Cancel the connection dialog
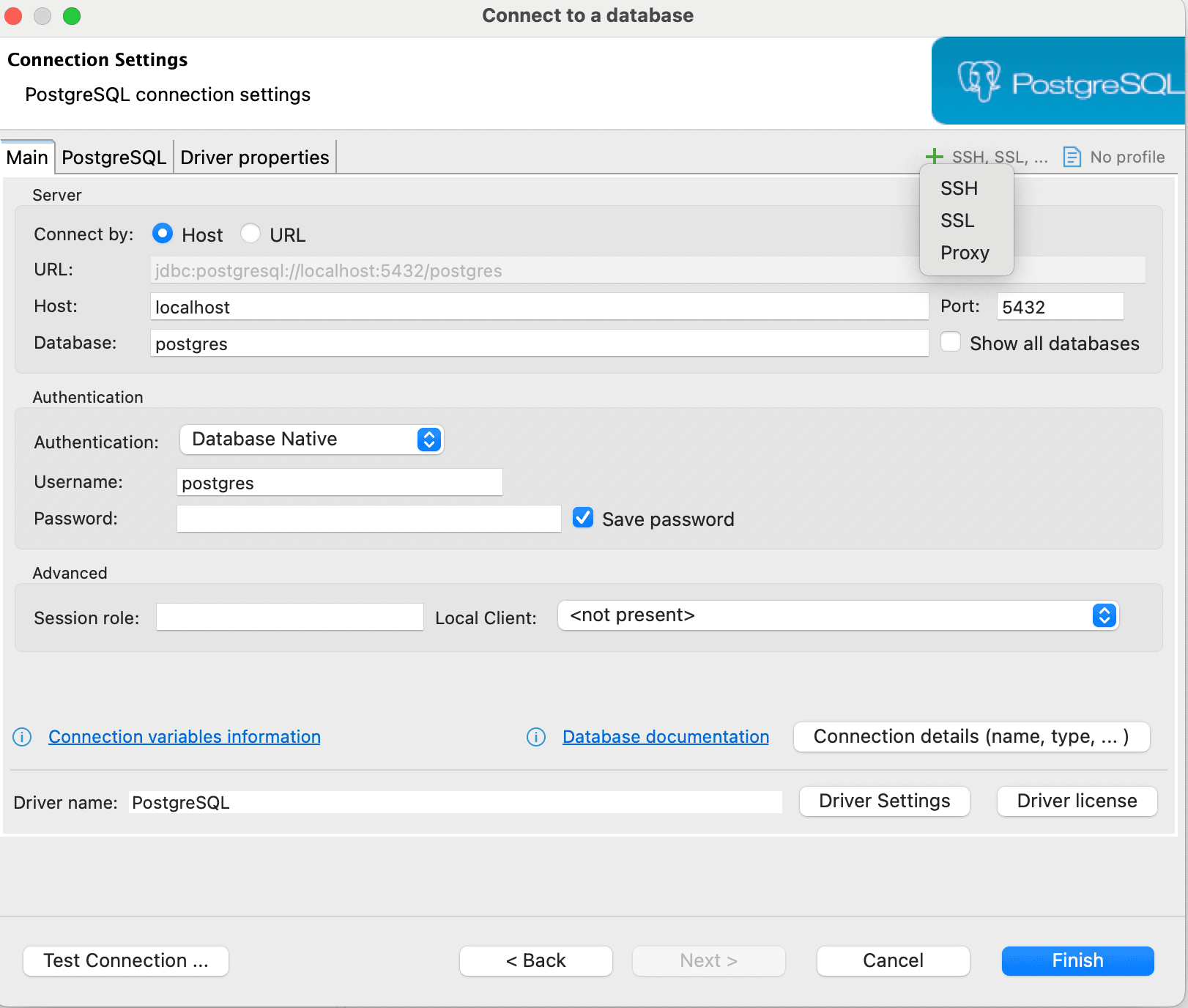 pyautogui.click(x=894, y=961)
